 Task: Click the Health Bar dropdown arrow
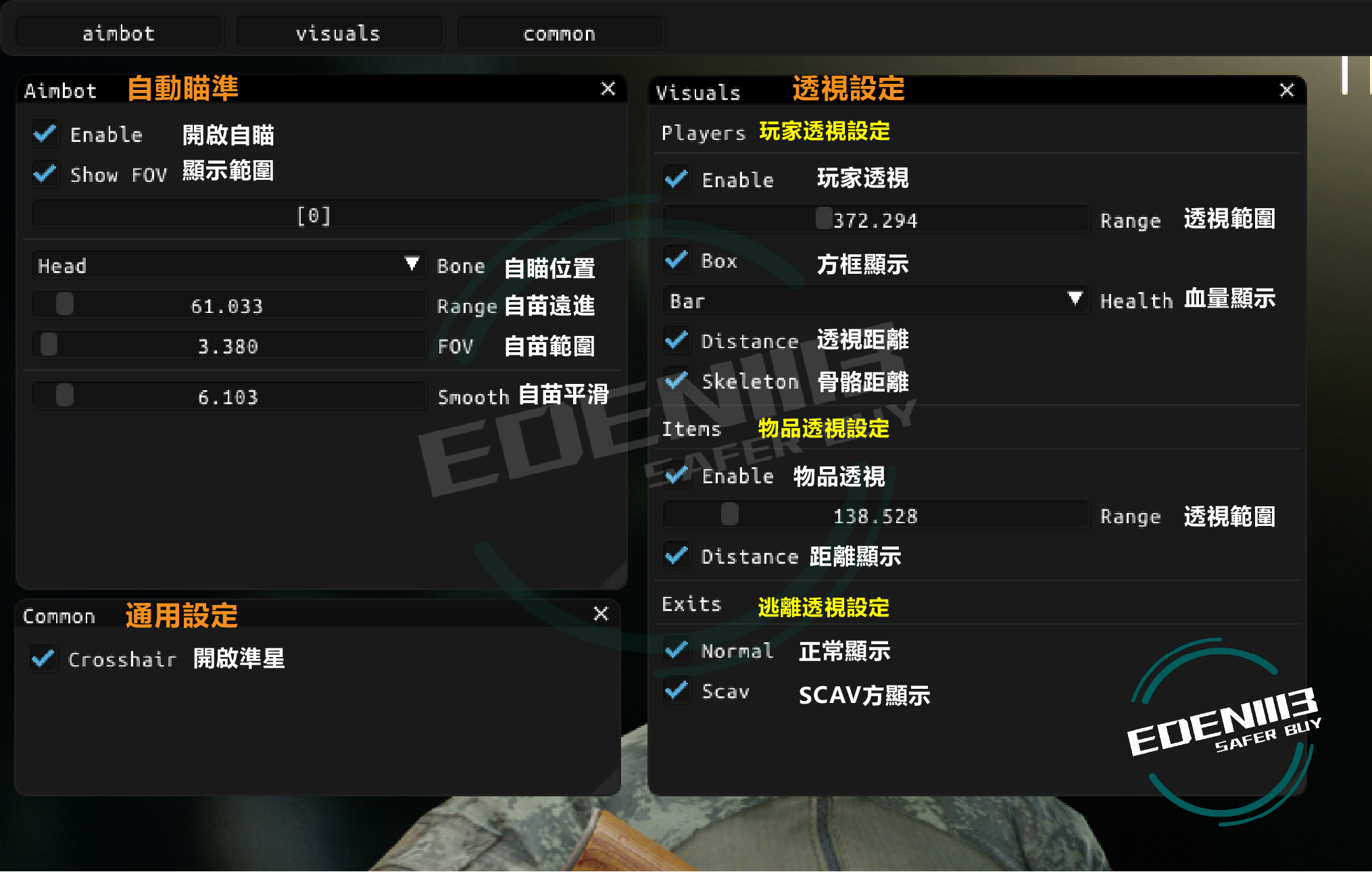(1075, 299)
